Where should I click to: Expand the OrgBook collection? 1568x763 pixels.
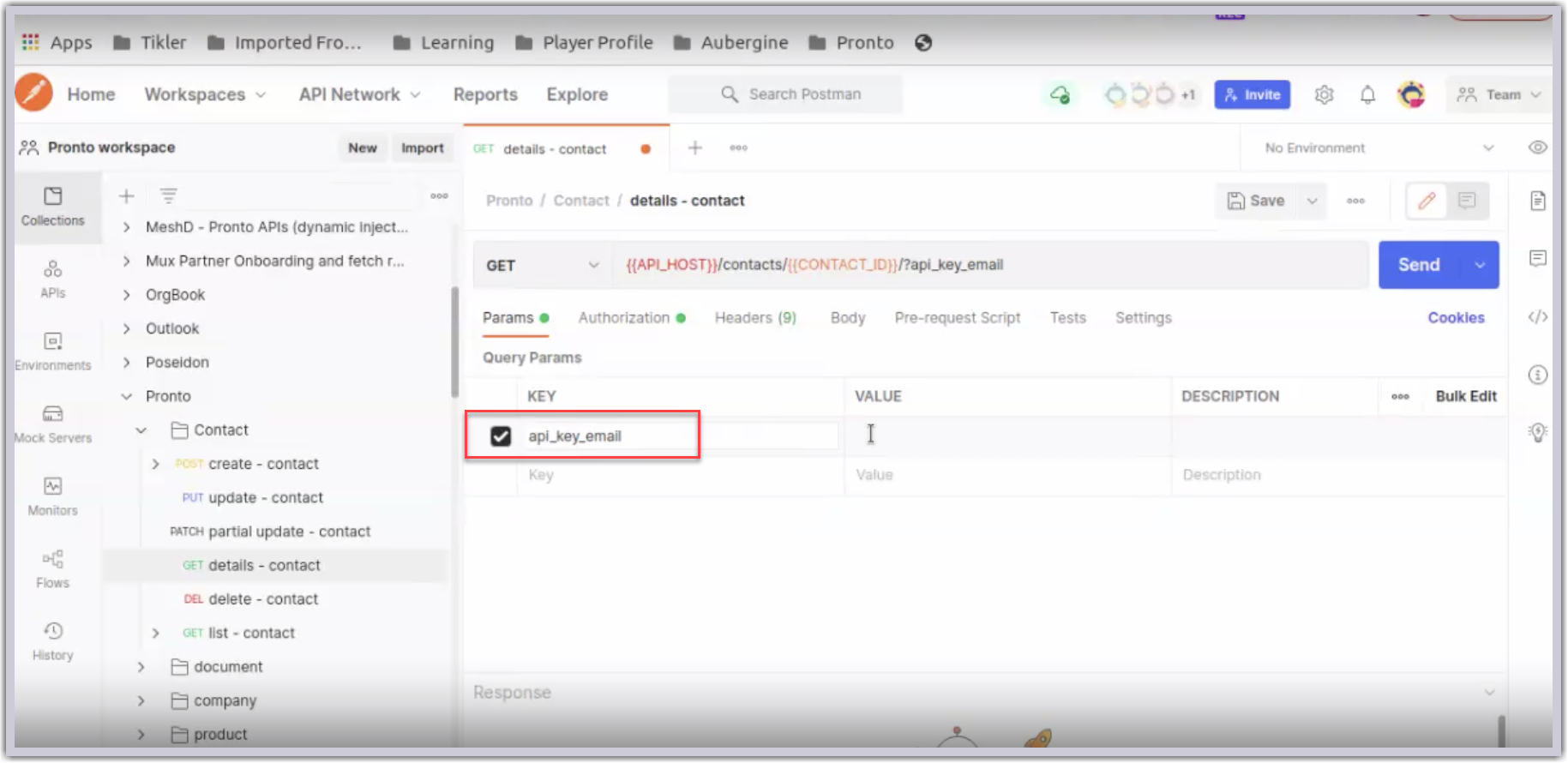point(127,295)
